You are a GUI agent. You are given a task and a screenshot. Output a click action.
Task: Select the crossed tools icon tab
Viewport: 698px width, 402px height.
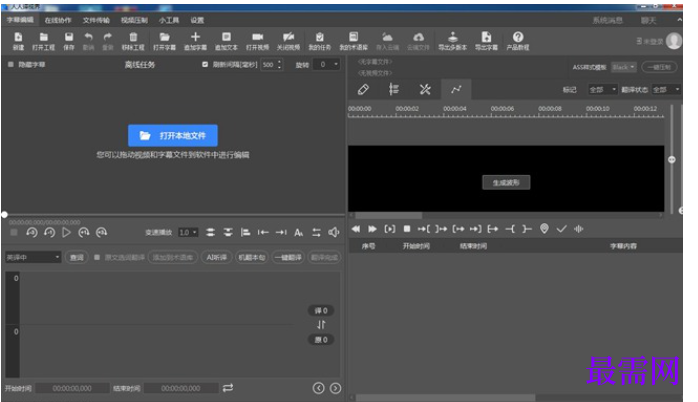(425, 89)
